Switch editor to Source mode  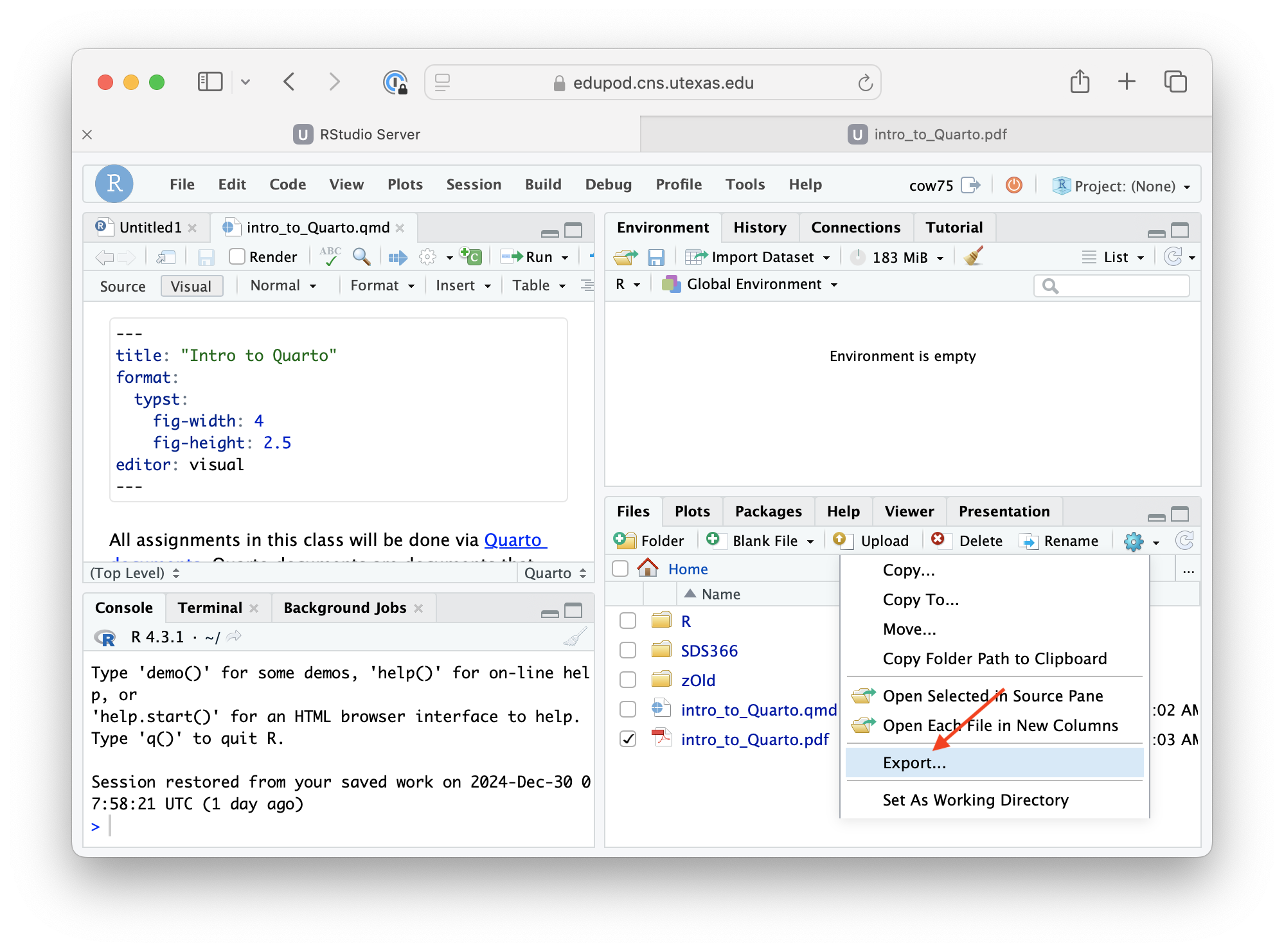tap(122, 286)
